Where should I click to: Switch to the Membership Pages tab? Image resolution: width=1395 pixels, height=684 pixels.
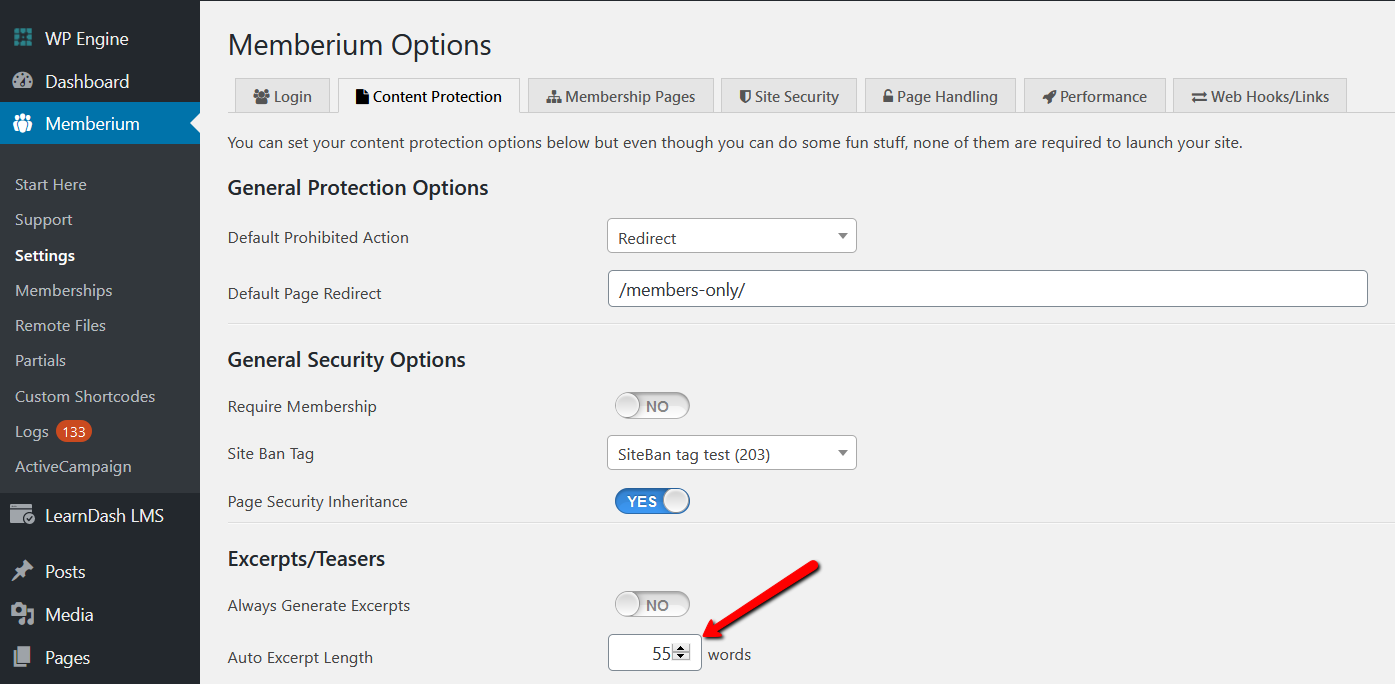click(620, 96)
